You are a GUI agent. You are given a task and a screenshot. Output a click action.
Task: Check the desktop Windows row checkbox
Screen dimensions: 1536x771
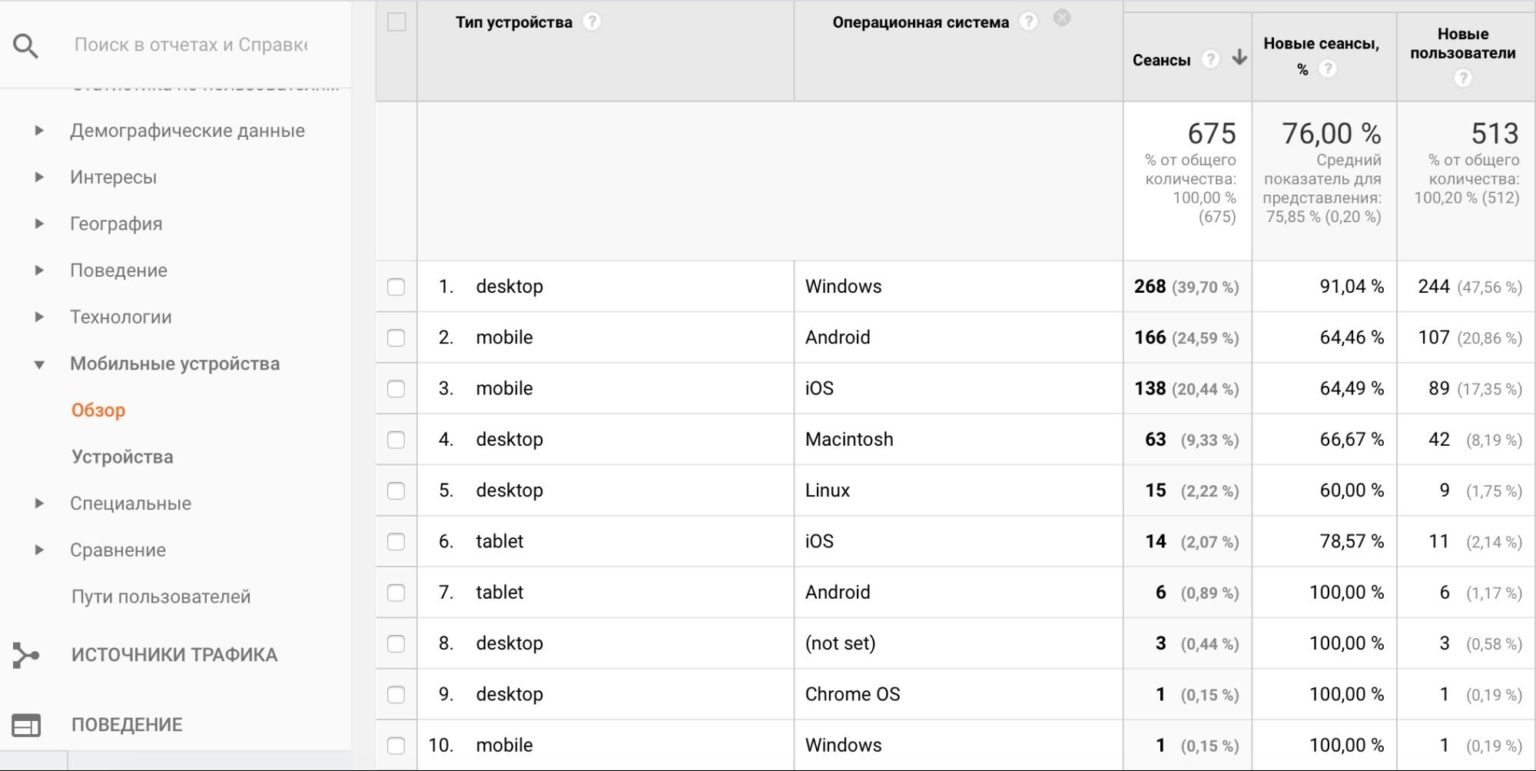[x=396, y=287]
